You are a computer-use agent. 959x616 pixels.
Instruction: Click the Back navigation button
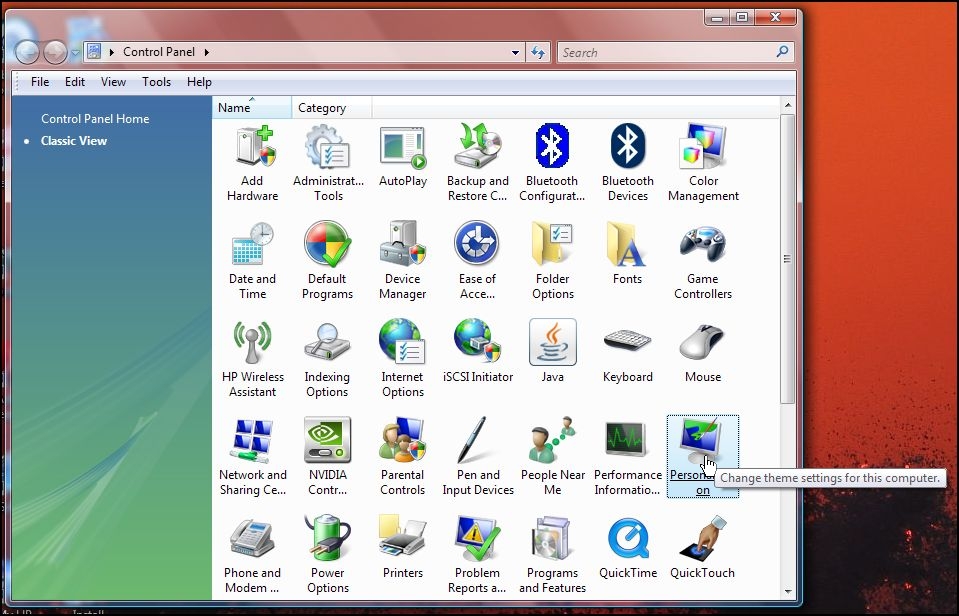(x=28, y=52)
